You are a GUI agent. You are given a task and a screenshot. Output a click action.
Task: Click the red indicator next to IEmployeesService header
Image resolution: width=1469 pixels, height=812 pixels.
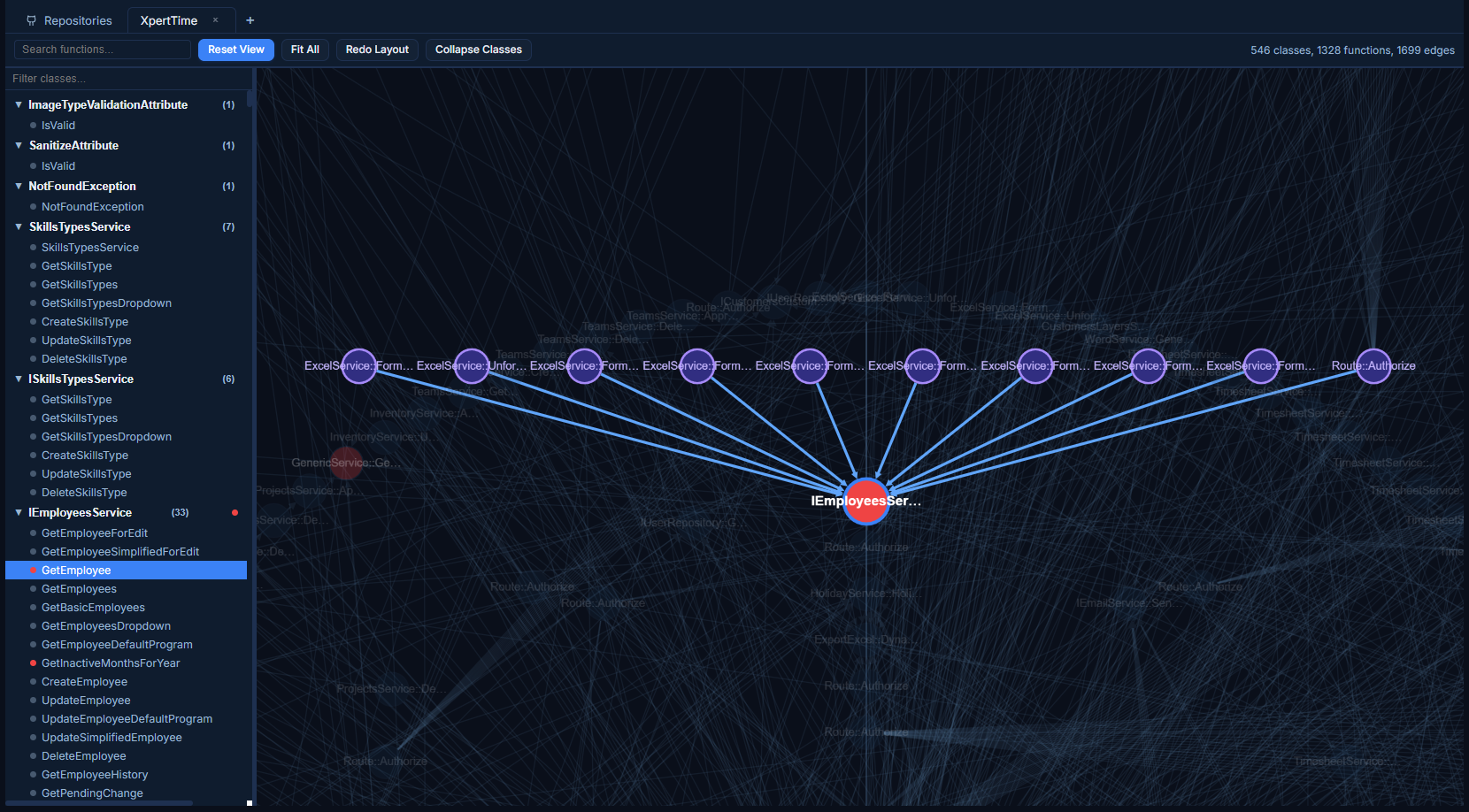pos(235,512)
